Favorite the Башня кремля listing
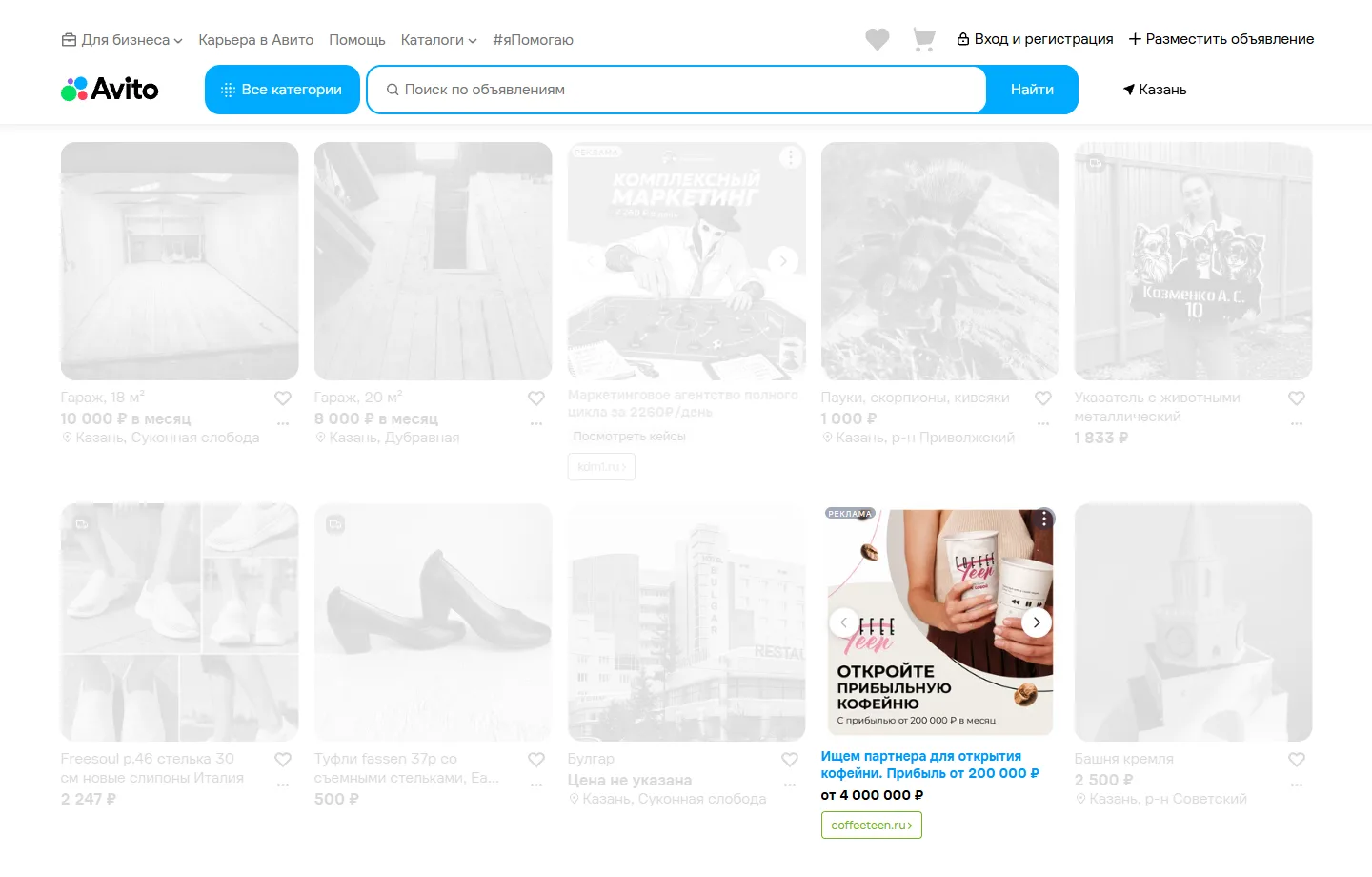The width and height of the screenshot is (1372, 877). [1297, 760]
